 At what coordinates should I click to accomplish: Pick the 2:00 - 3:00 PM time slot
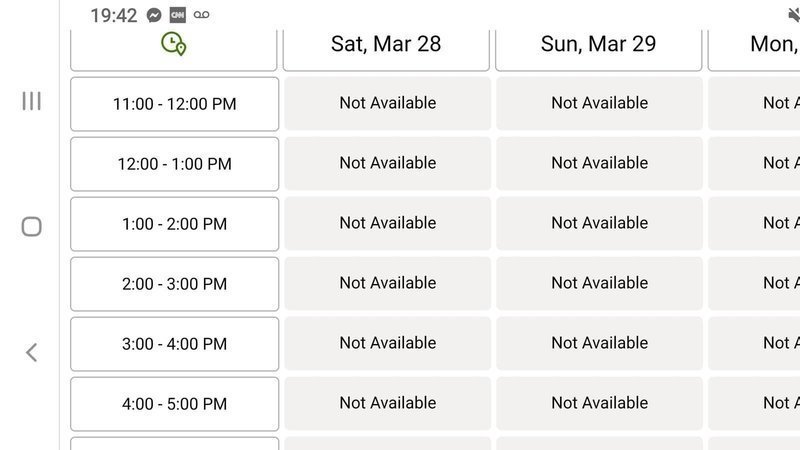(x=174, y=284)
